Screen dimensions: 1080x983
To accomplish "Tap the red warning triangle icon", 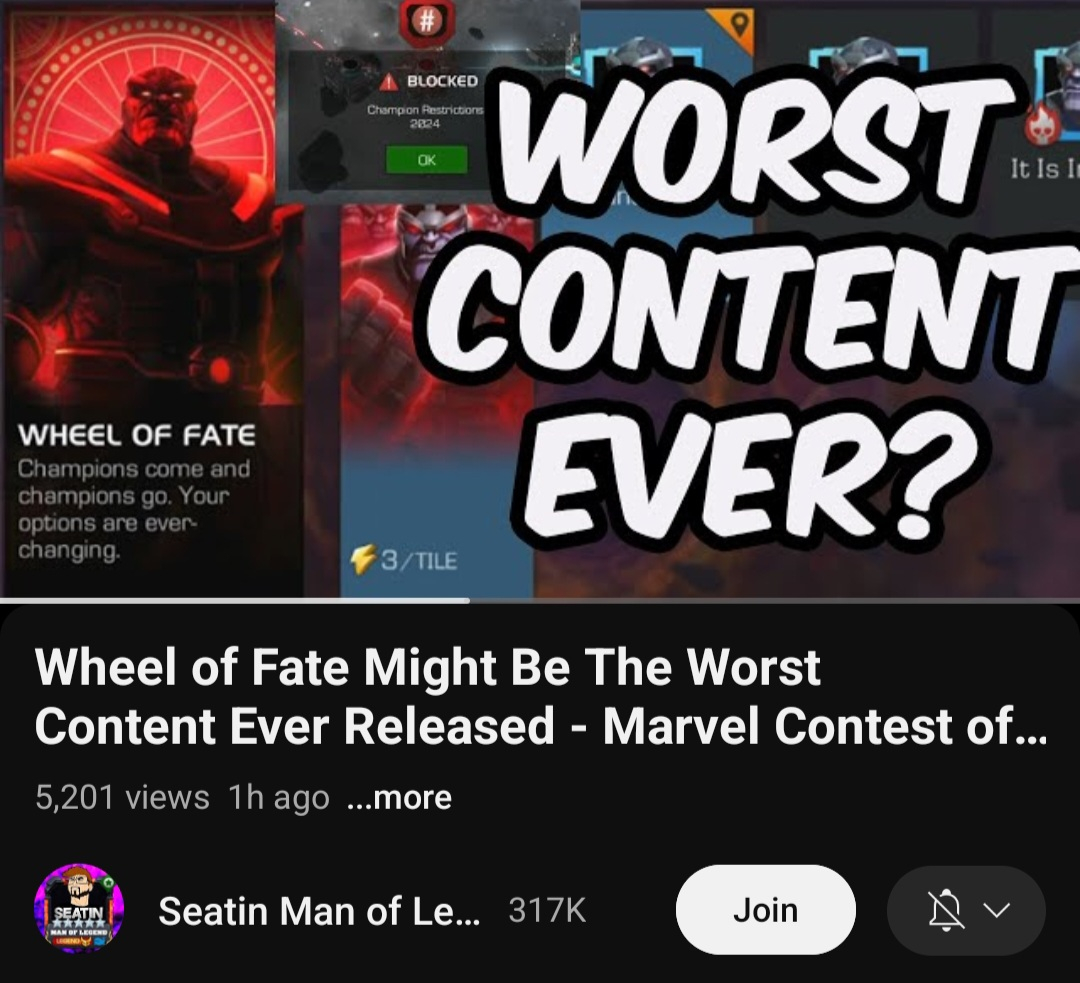I will click(389, 82).
